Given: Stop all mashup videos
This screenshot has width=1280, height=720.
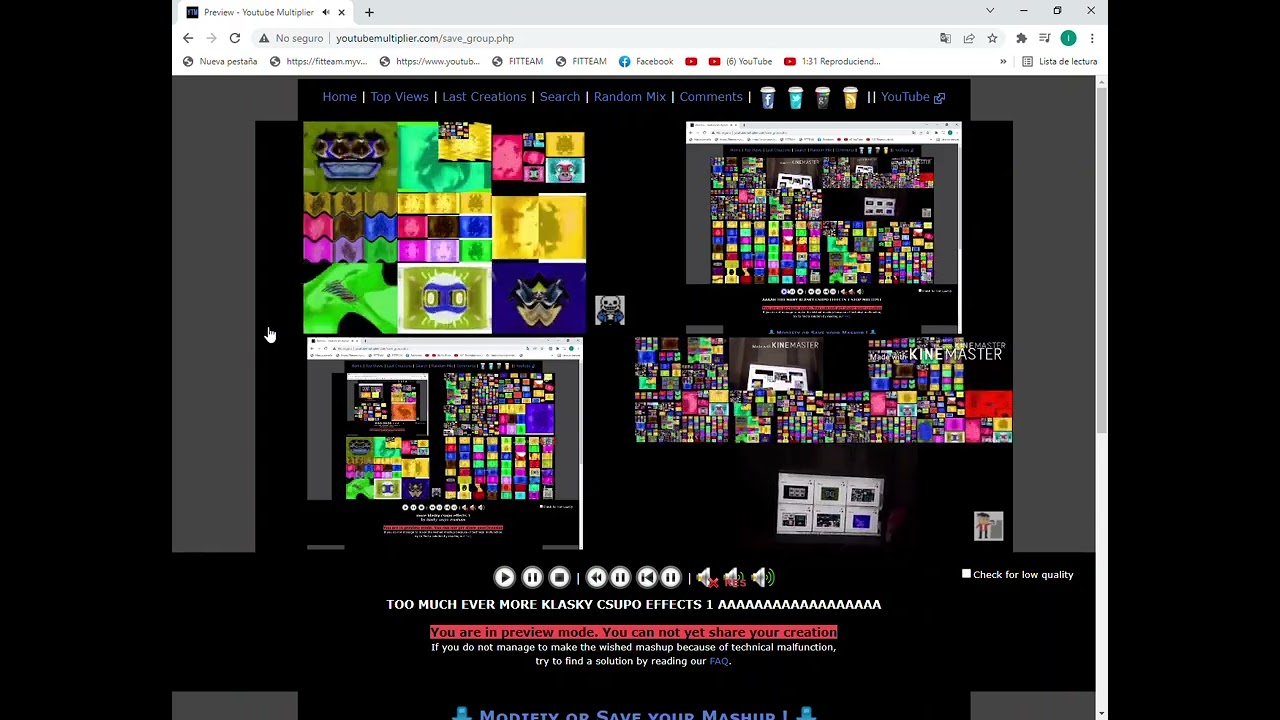Looking at the screenshot, I should point(559,577).
